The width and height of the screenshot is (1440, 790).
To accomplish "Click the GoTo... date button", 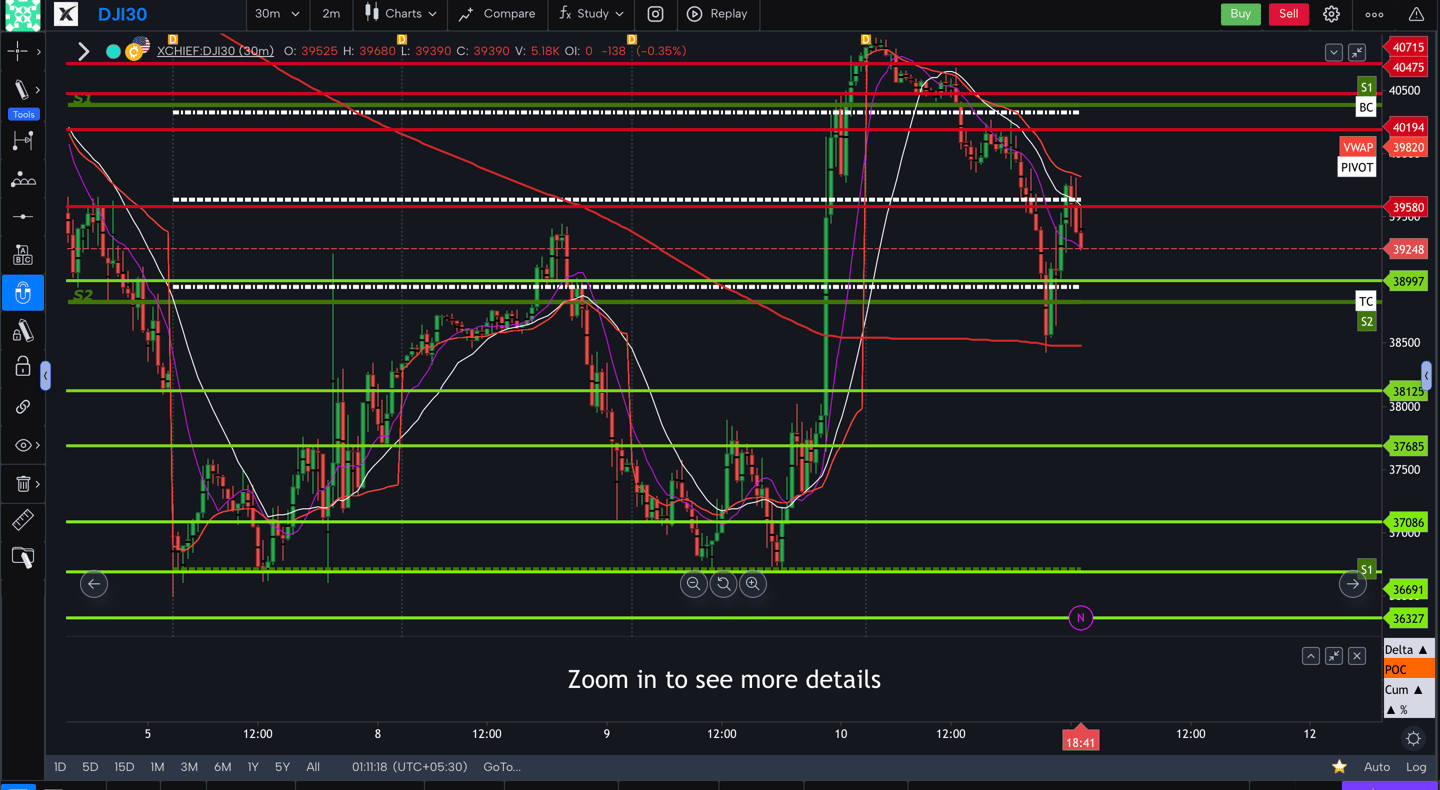I will tap(502, 767).
